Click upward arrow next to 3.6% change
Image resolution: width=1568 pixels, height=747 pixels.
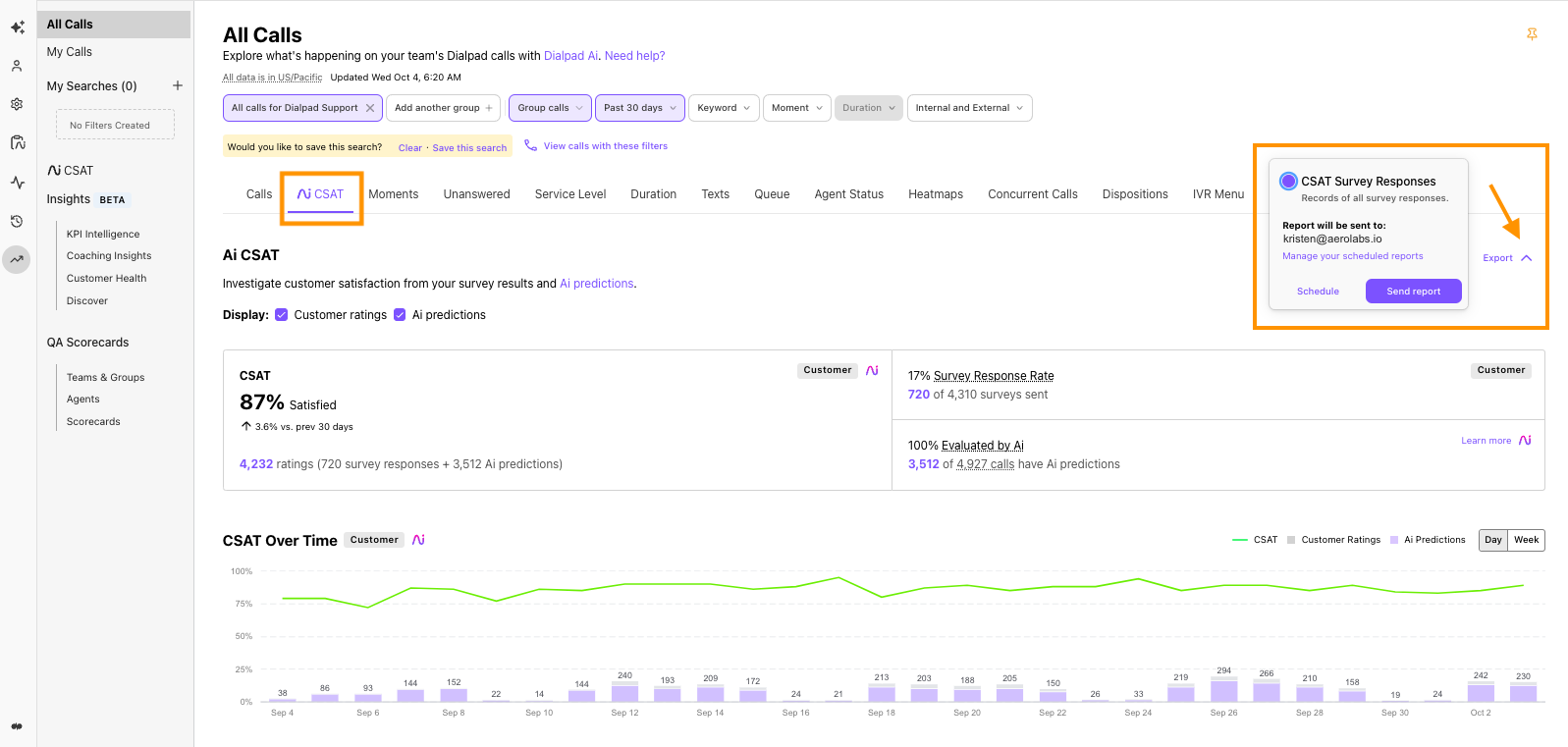click(x=245, y=426)
